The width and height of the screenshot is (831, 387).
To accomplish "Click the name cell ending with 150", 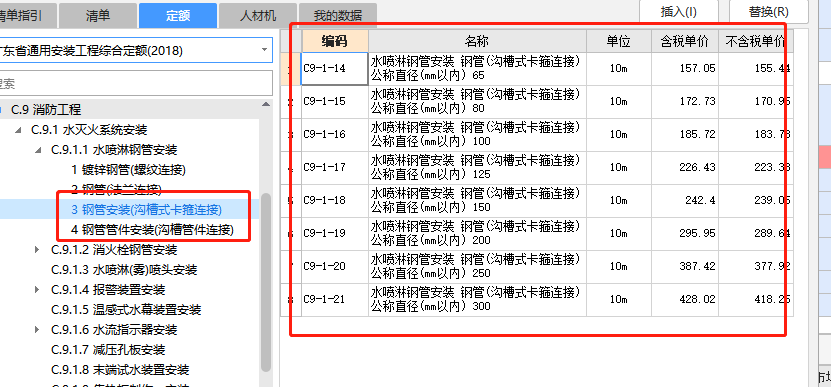I will pos(477,200).
